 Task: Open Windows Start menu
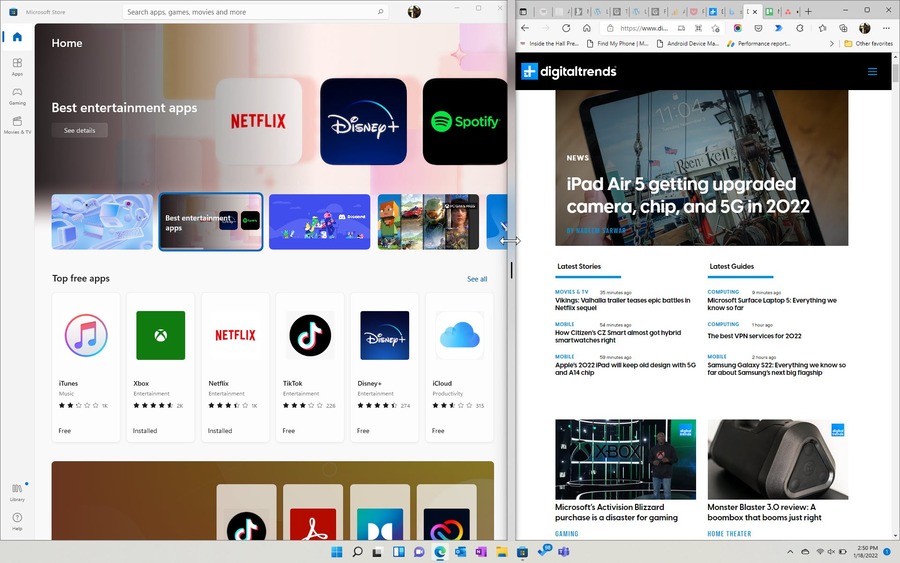(x=337, y=552)
